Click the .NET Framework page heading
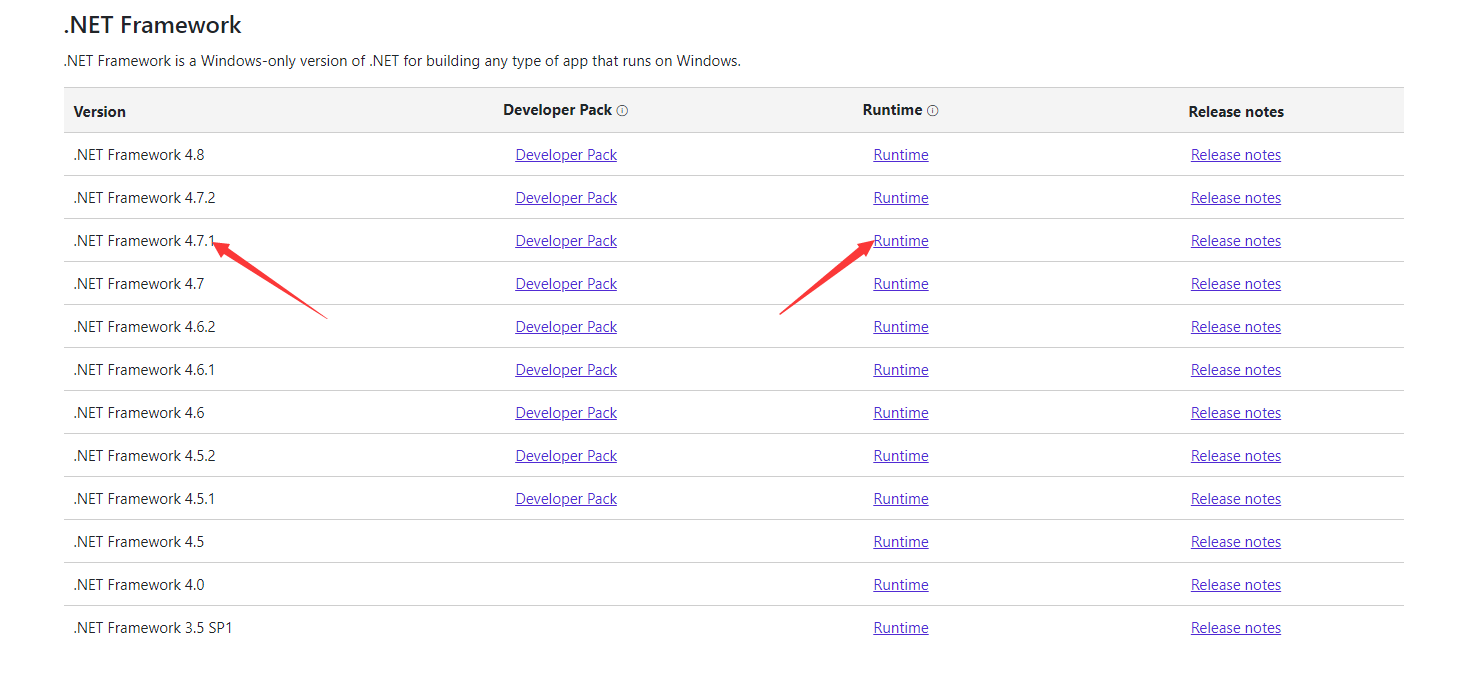This screenshot has width=1457, height=682. point(153,24)
